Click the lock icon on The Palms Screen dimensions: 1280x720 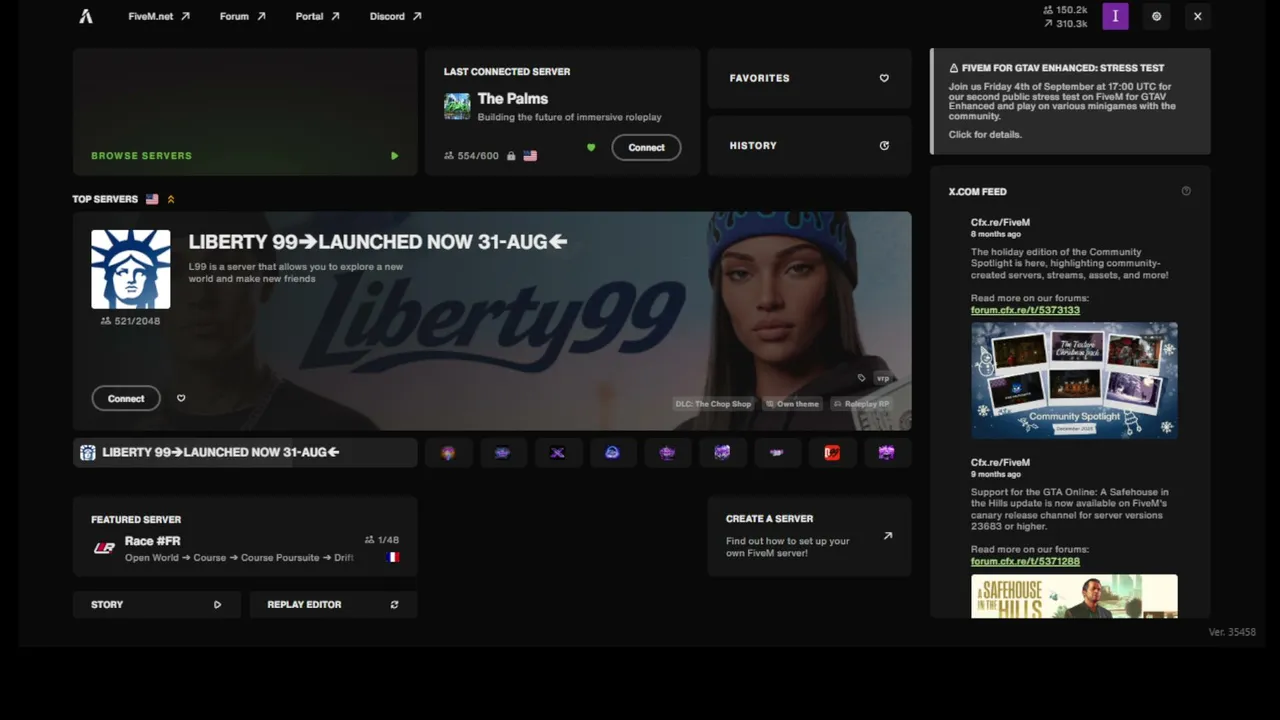click(511, 156)
